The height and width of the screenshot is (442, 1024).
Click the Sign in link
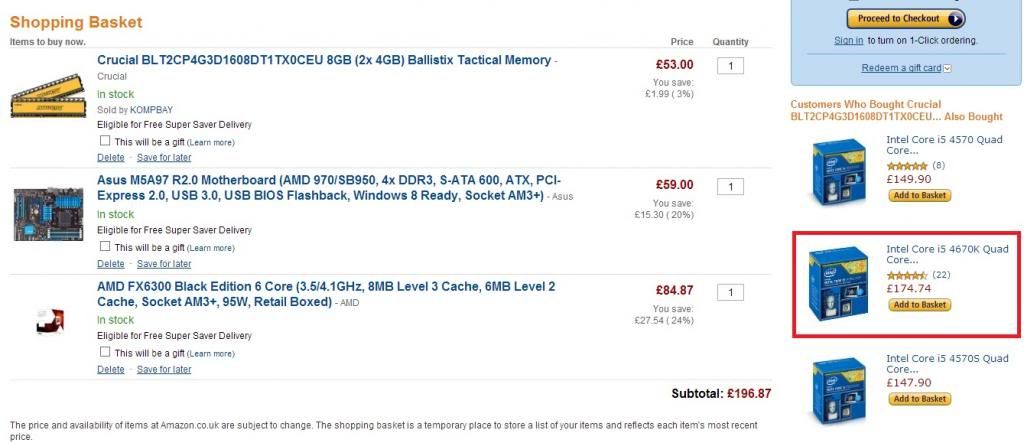(x=848, y=40)
